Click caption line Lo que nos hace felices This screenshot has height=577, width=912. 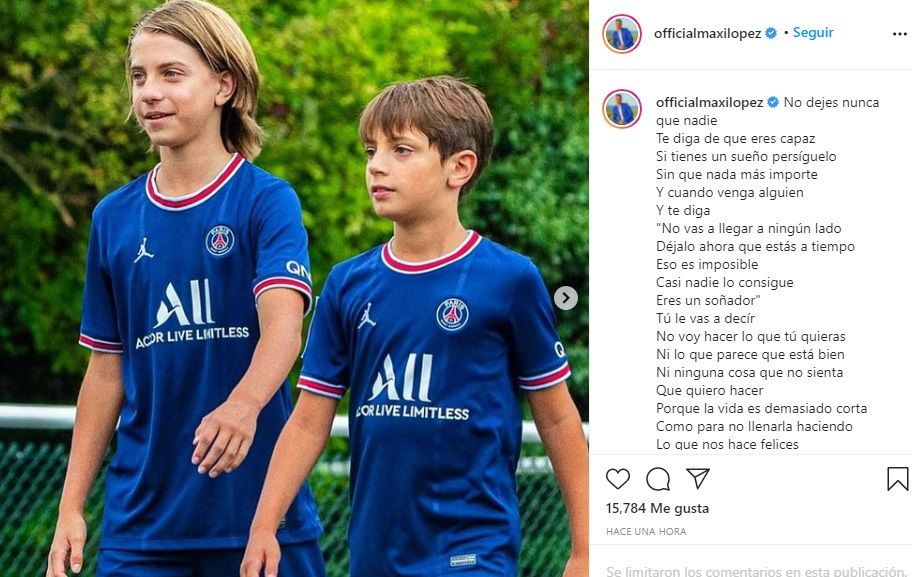coord(727,444)
